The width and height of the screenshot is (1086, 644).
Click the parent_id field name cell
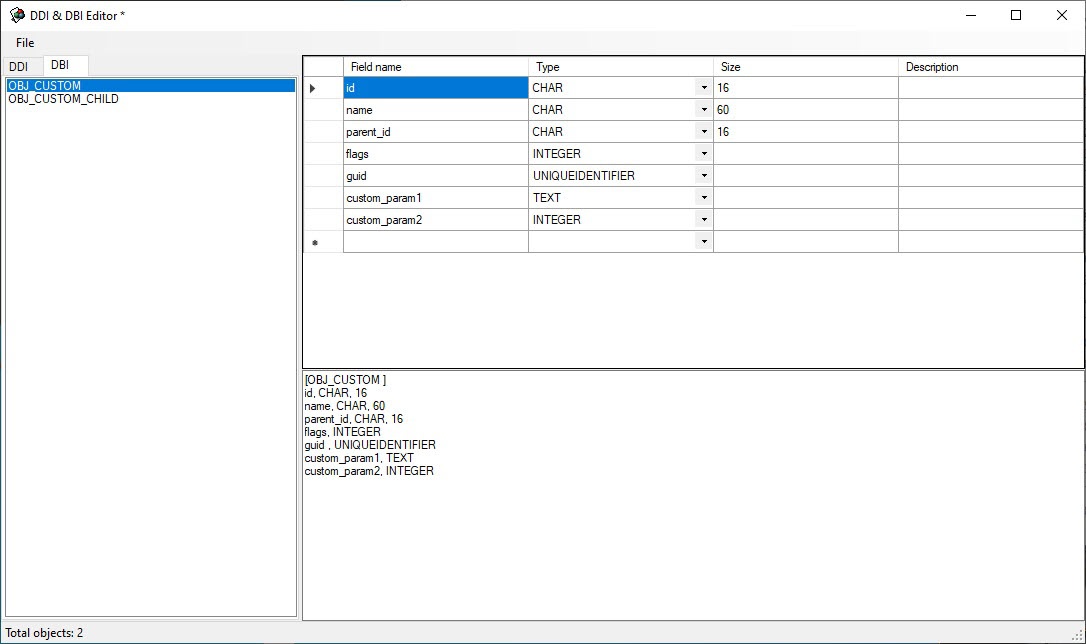click(435, 132)
